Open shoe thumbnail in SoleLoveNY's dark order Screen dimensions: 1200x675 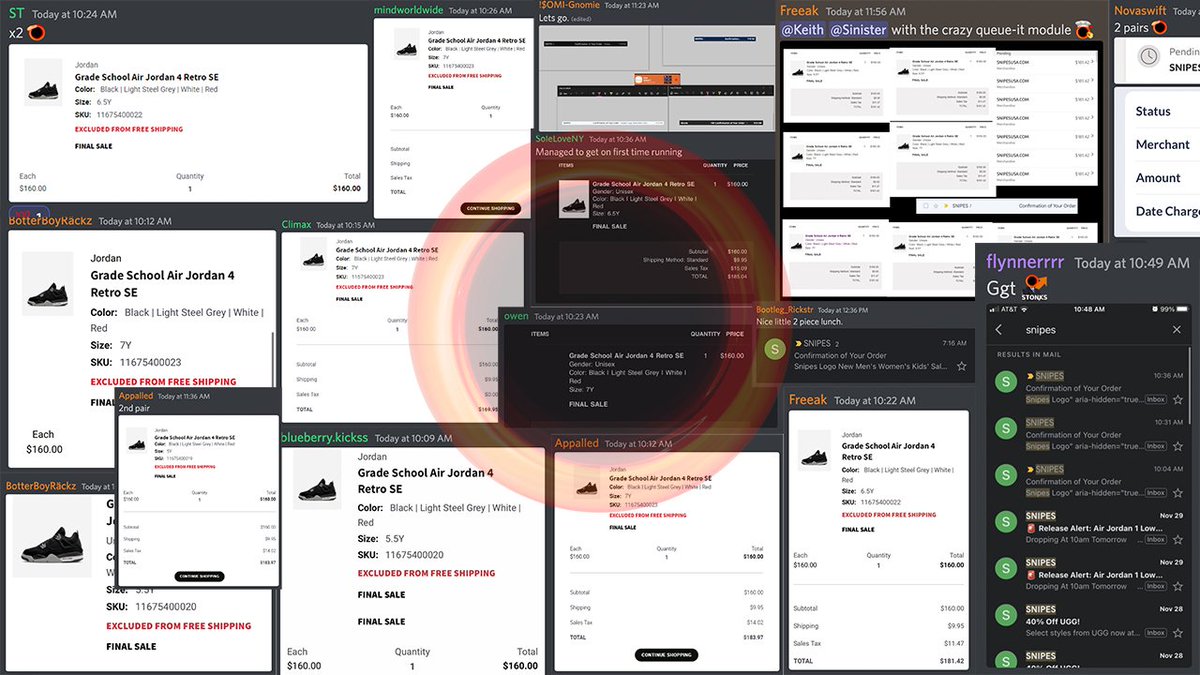point(574,199)
